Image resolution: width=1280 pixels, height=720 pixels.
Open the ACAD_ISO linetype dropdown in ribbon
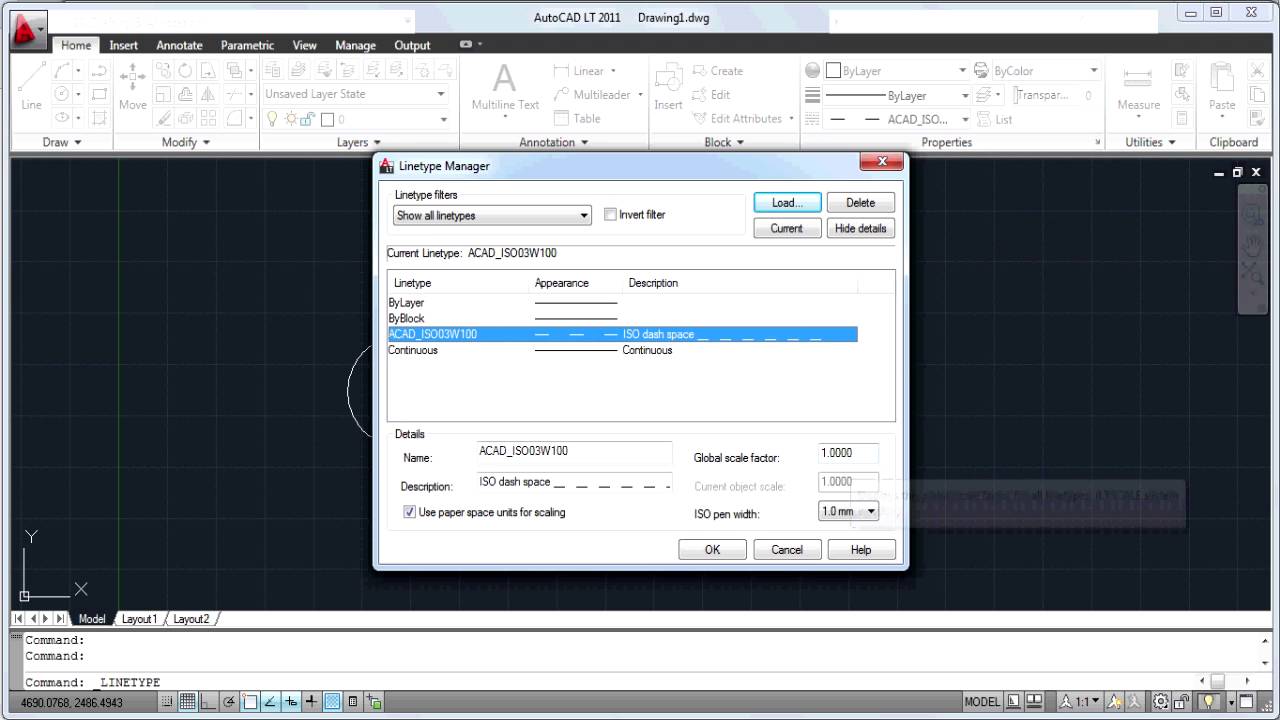pos(899,119)
